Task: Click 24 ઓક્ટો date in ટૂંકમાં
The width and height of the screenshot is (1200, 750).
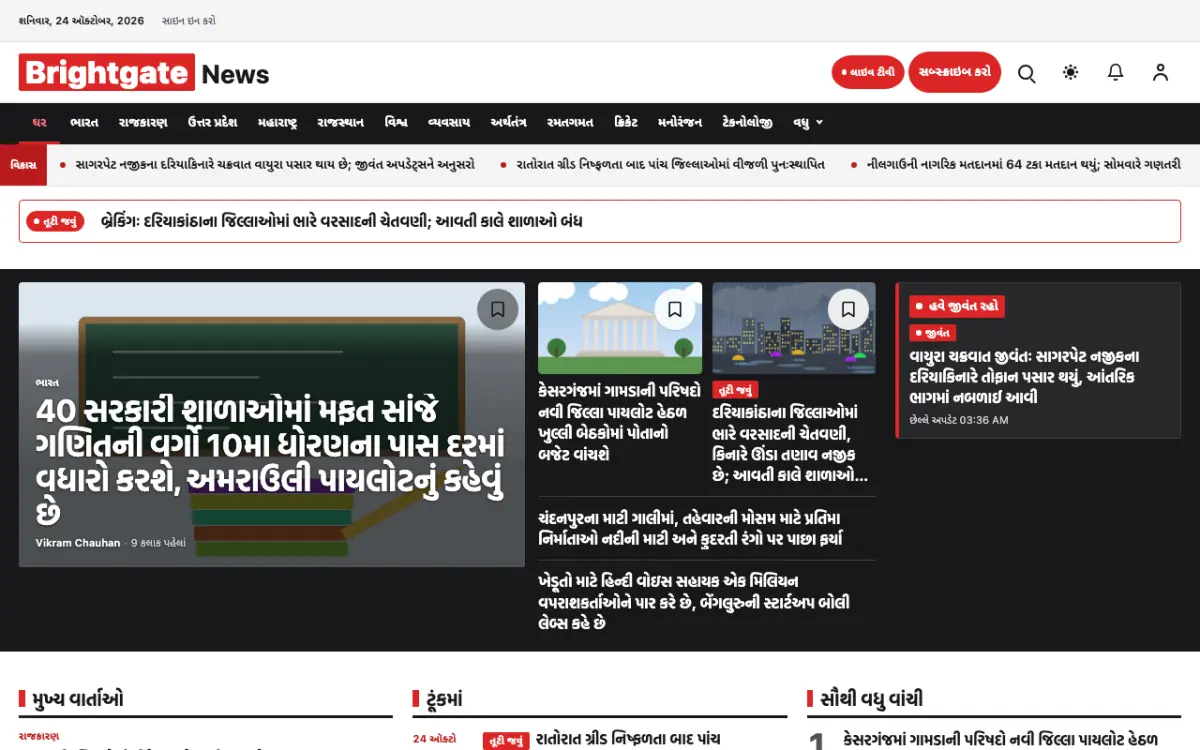Action: pyautogui.click(x=434, y=739)
